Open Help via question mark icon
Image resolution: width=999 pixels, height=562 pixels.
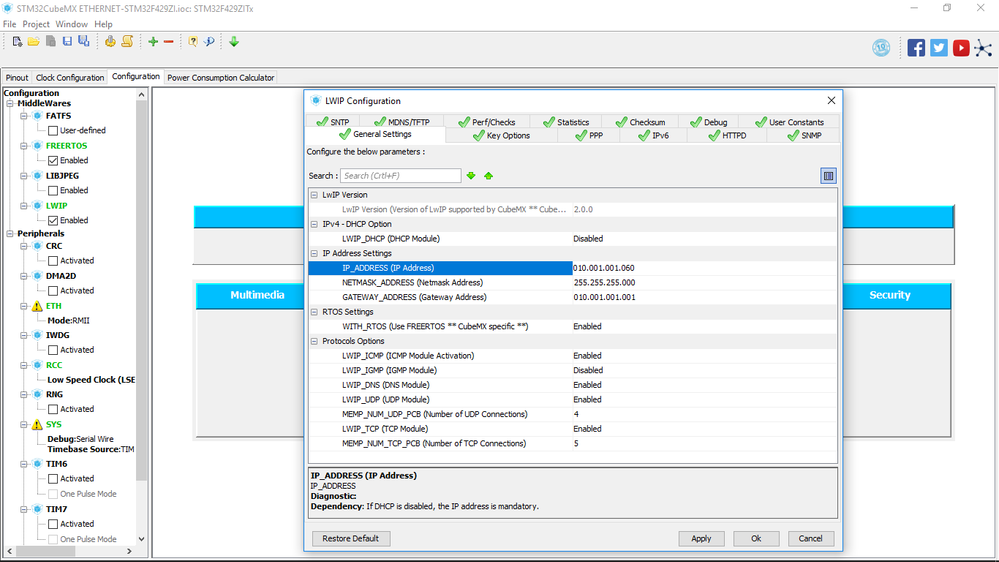click(x=193, y=41)
